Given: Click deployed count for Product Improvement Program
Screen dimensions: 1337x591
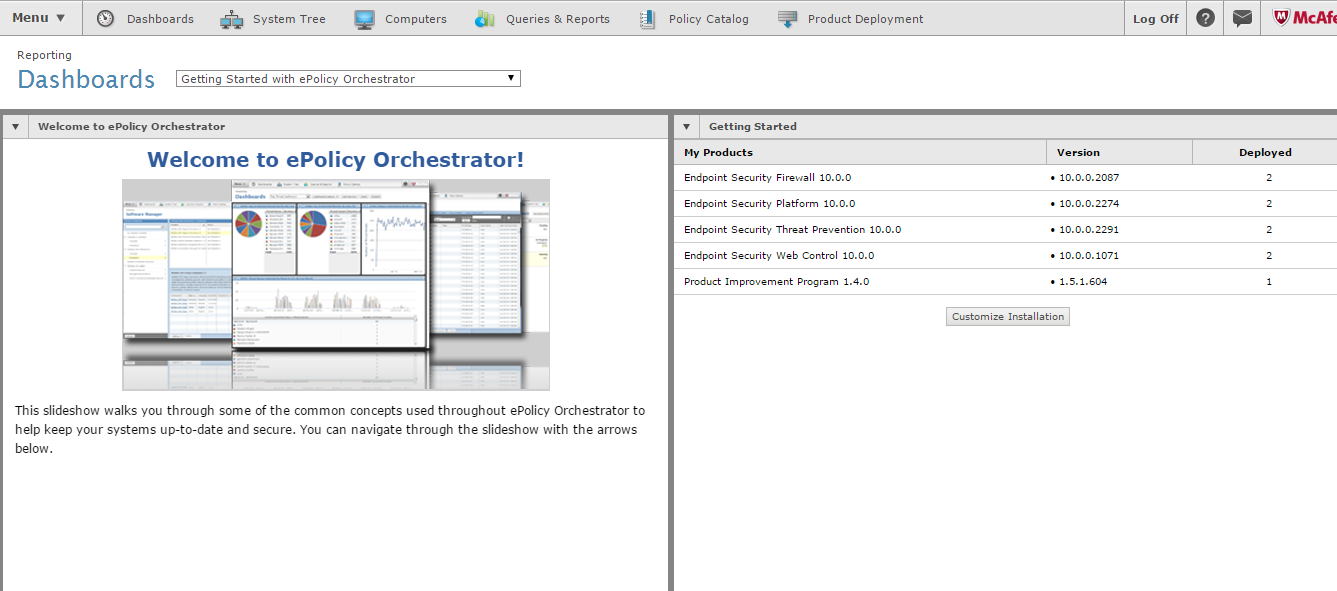Looking at the screenshot, I should pyautogui.click(x=1269, y=282).
